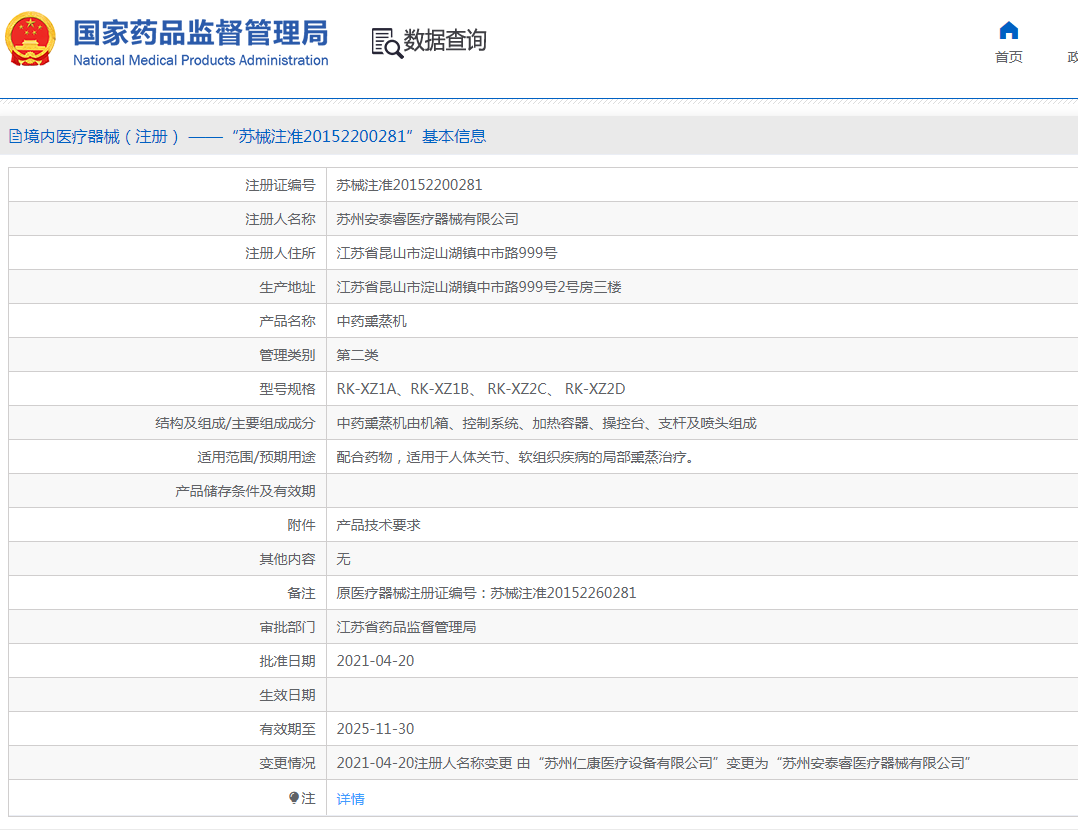Click the 型号规格 label
The width and height of the screenshot is (1078, 830).
point(287,389)
